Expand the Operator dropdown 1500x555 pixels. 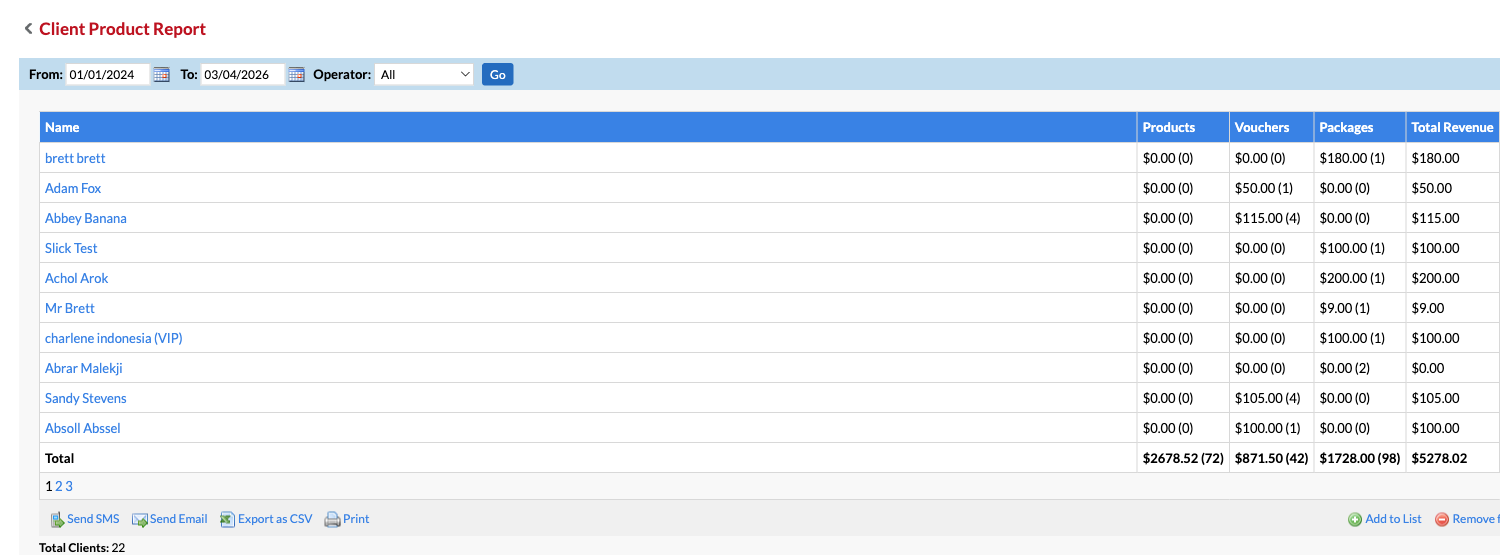click(x=424, y=74)
